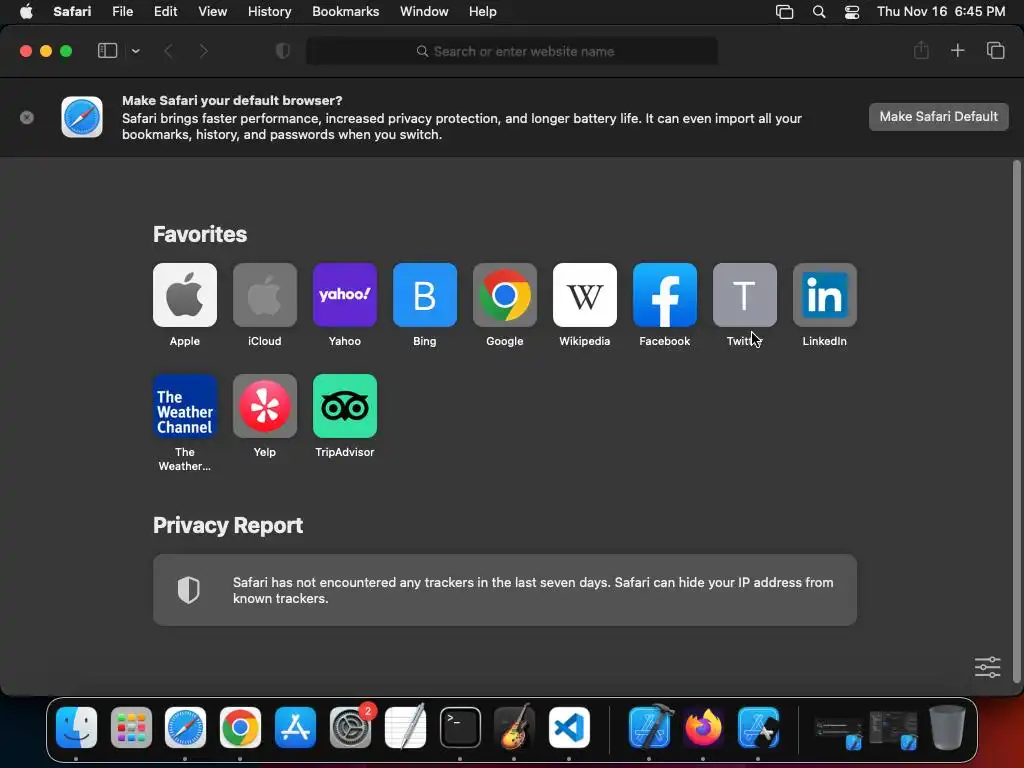Open TextEdit from the Dock
Image resolution: width=1024 pixels, height=768 pixels.
click(x=406, y=726)
